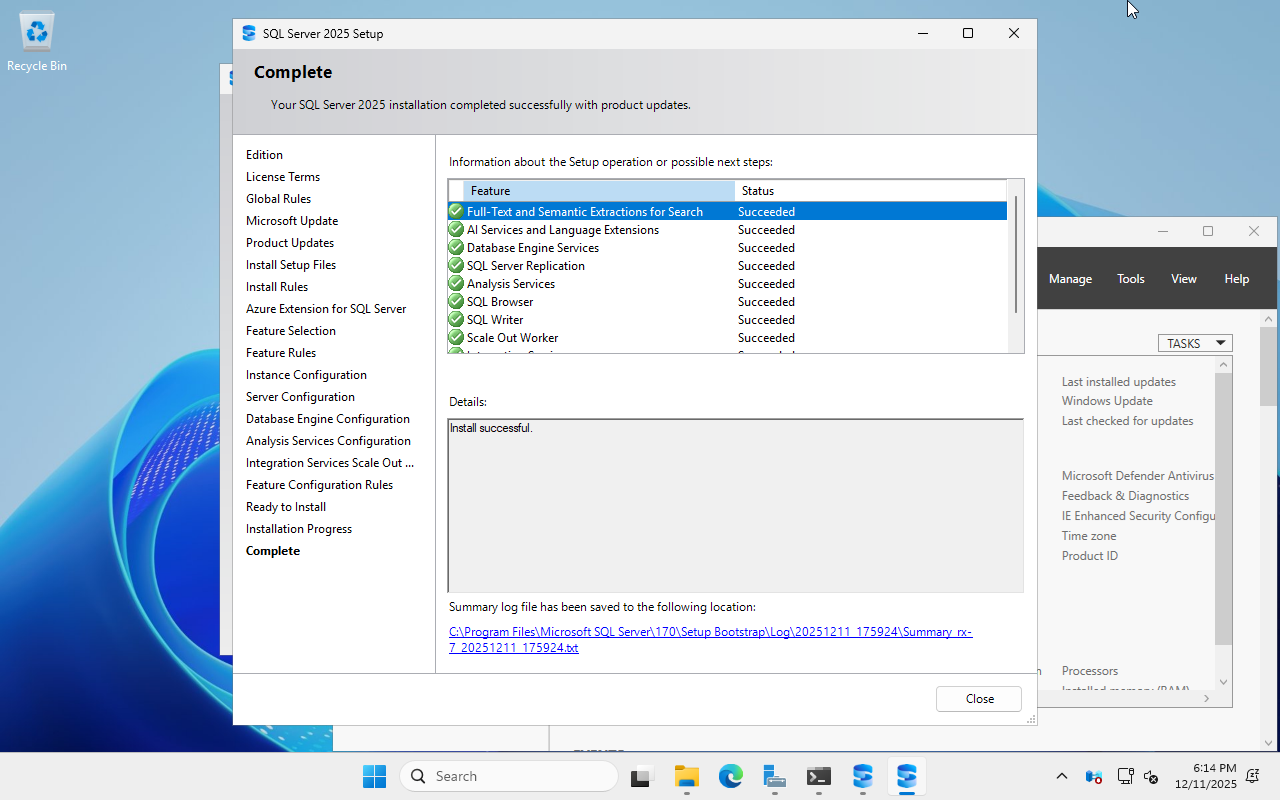Open File Explorer from the taskbar
1280x800 pixels.
[686, 776]
